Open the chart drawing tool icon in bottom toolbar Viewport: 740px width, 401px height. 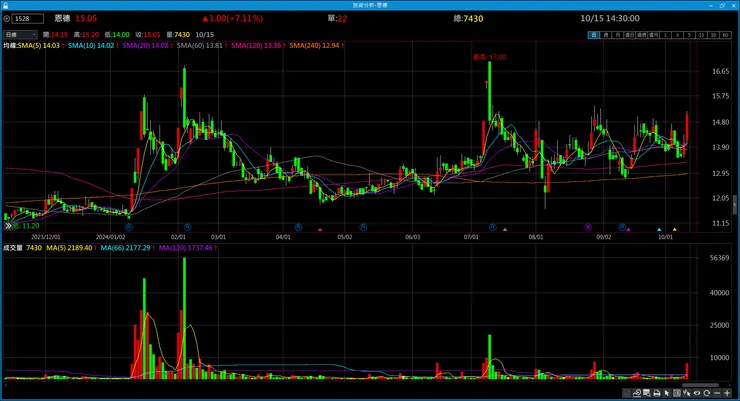click(x=637, y=393)
